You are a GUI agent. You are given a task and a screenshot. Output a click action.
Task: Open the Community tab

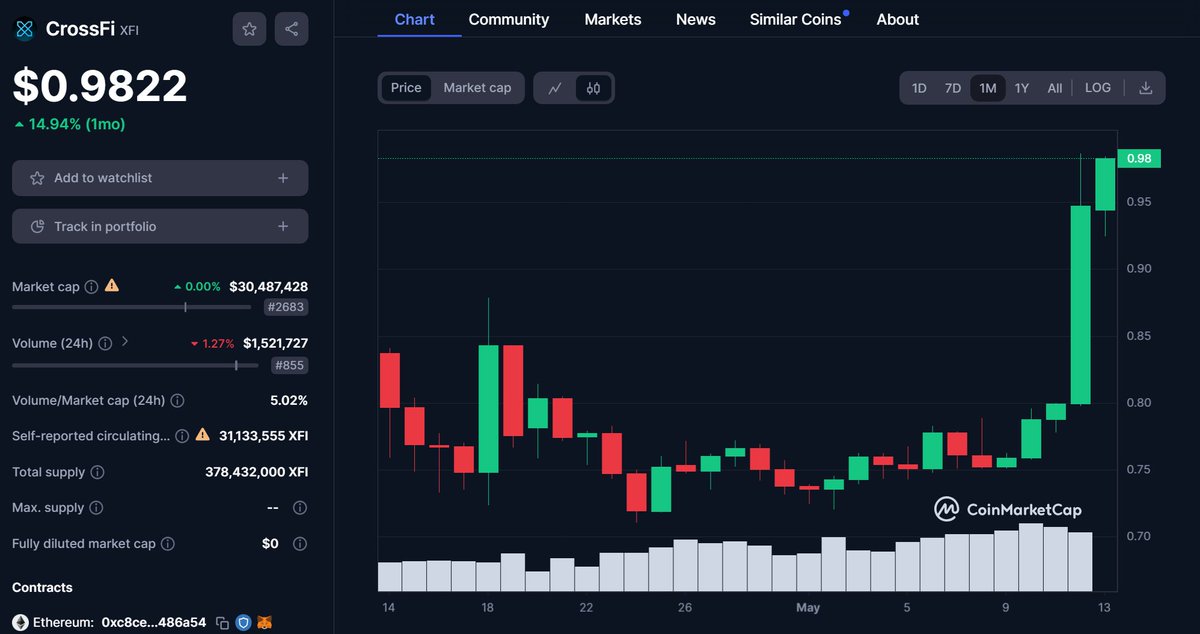509,19
